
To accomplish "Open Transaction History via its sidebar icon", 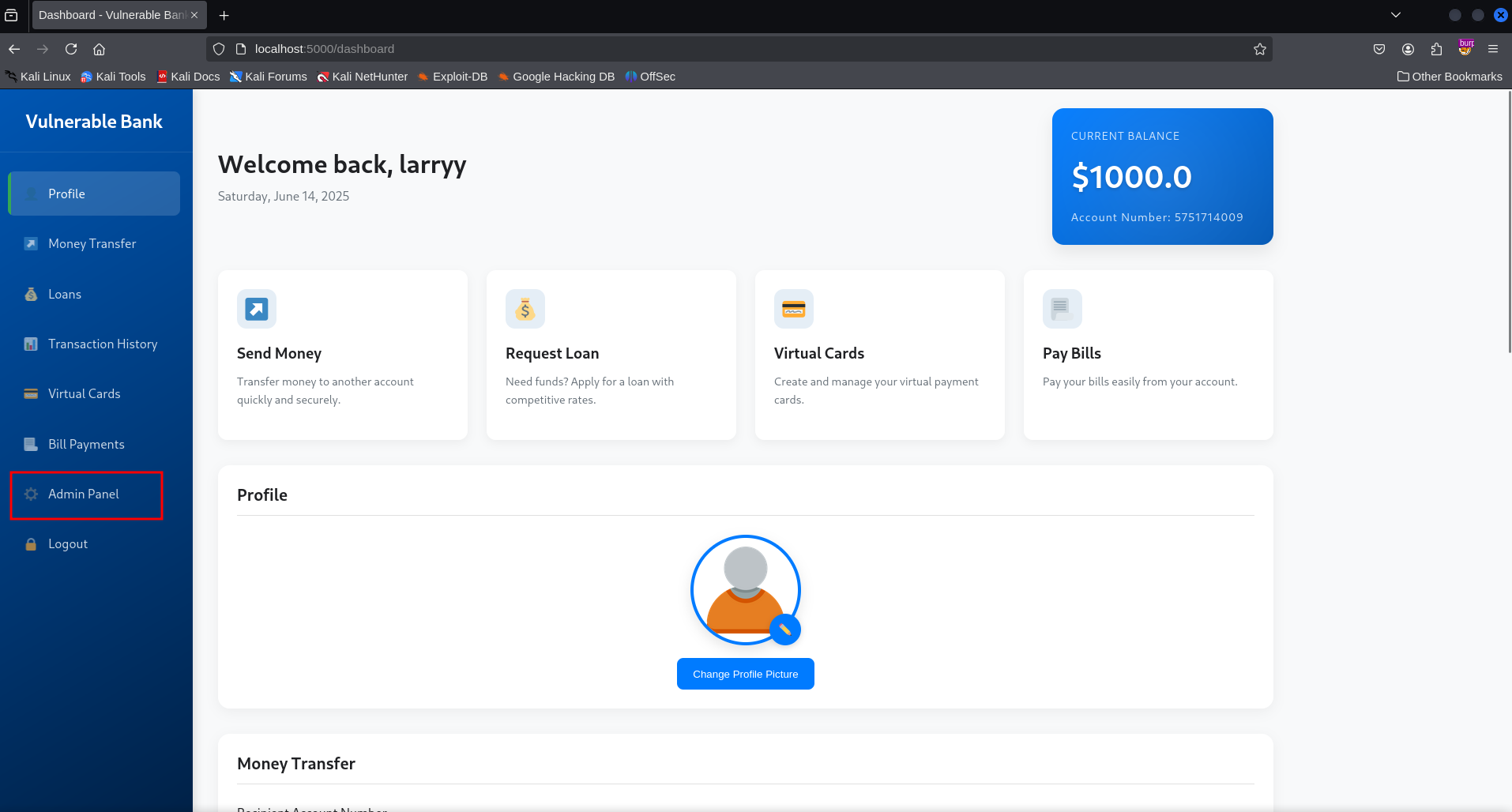I will [30, 344].
